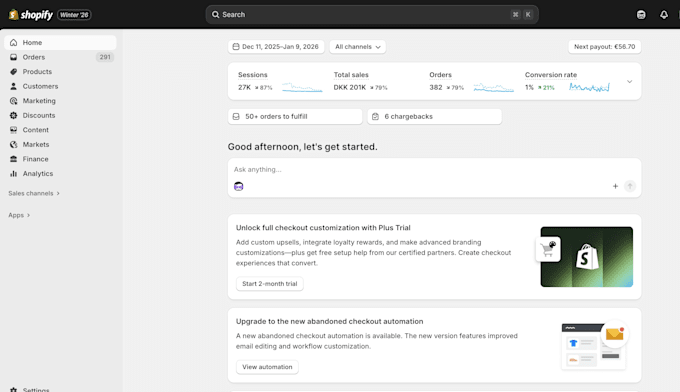This screenshot has width=680, height=392.
Task: Click the Cmd K shortcut hint
Action: pos(522,15)
